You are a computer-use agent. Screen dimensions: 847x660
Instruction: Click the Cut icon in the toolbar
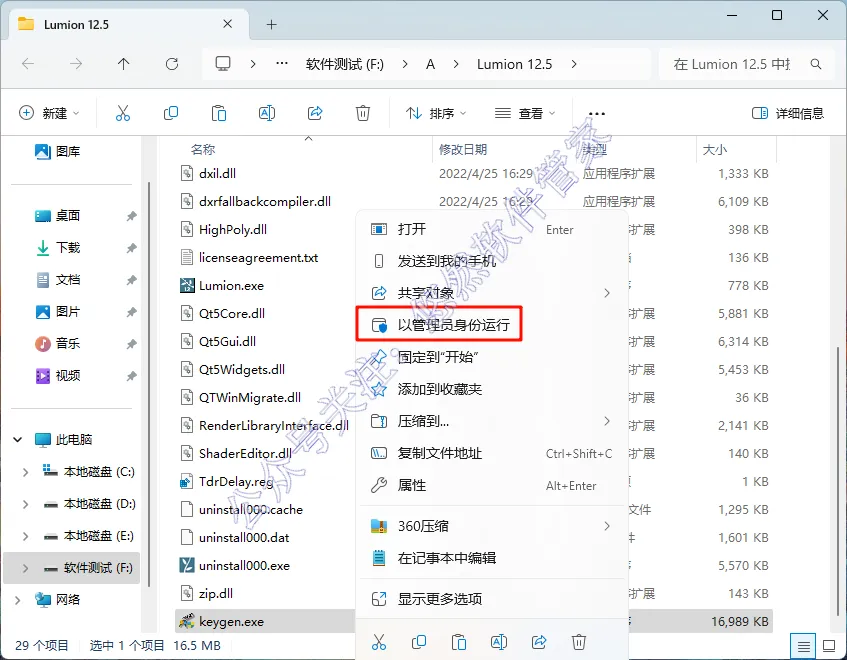pyautogui.click(x=123, y=113)
